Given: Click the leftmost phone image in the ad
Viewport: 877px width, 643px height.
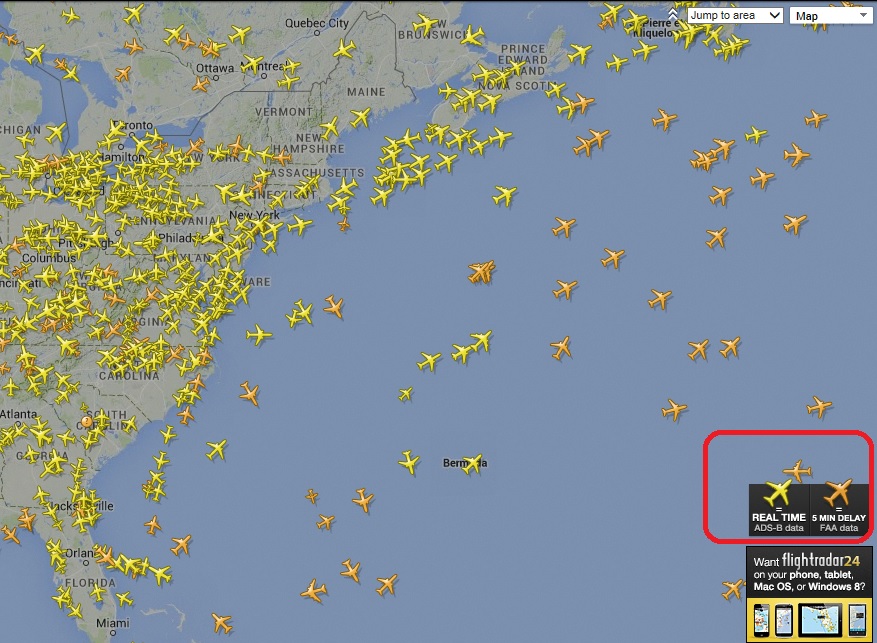Looking at the screenshot, I should [x=761, y=620].
